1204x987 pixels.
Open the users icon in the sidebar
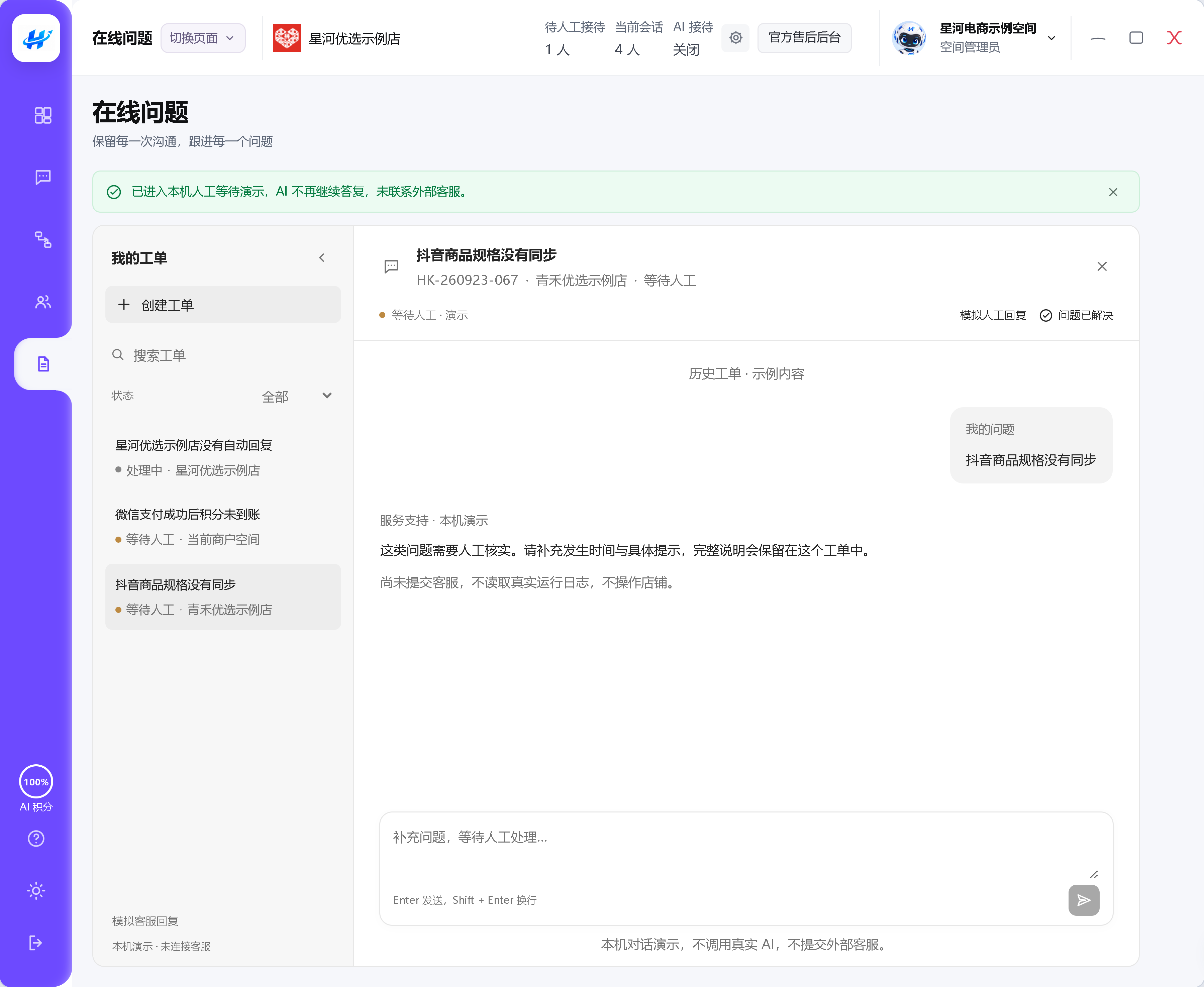[43, 302]
